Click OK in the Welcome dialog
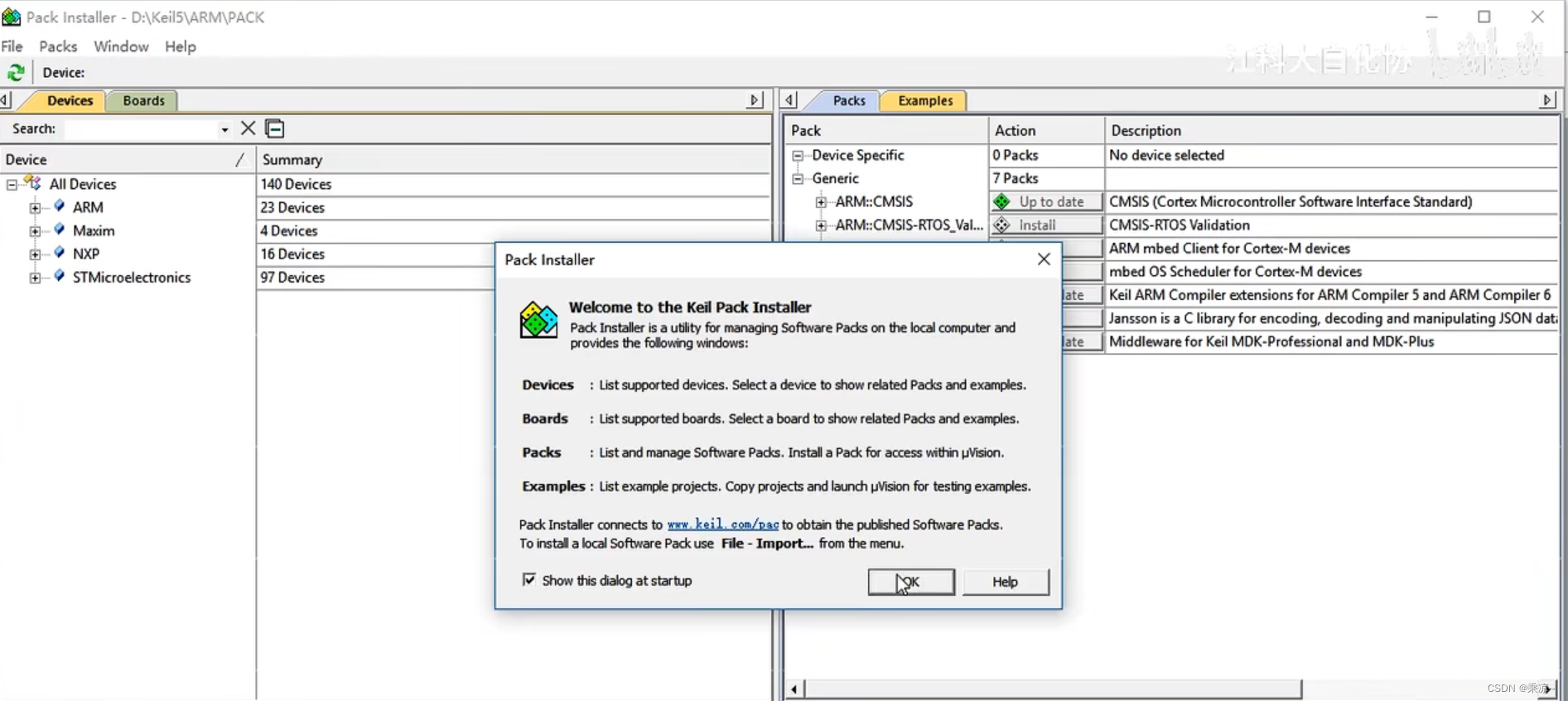1568x701 pixels. coord(911,582)
